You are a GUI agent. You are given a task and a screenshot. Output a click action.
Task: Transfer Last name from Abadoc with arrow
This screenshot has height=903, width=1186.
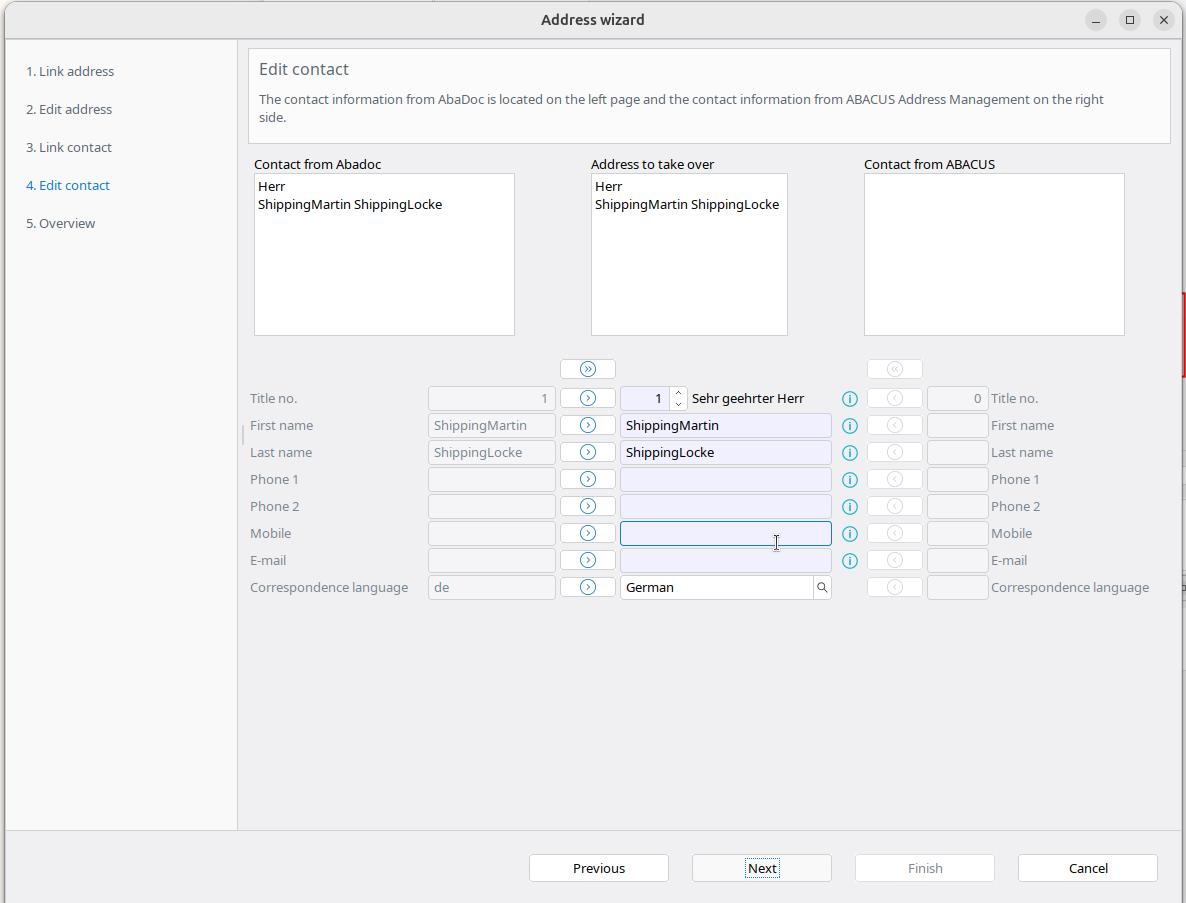click(x=588, y=453)
